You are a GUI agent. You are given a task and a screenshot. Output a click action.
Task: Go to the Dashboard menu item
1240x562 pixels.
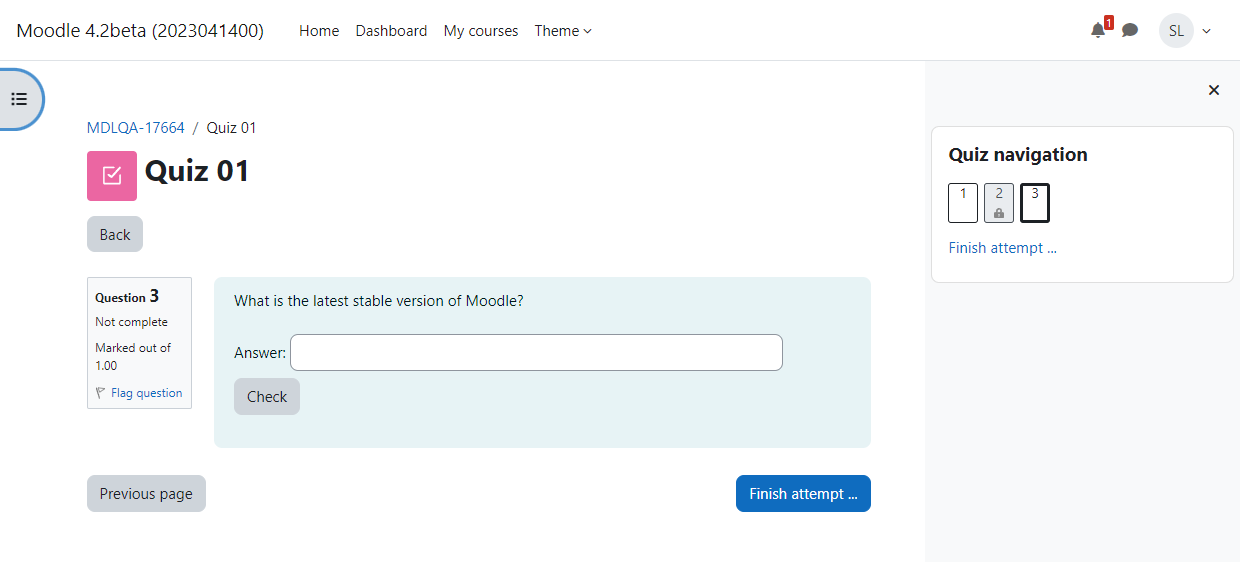click(391, 31)
